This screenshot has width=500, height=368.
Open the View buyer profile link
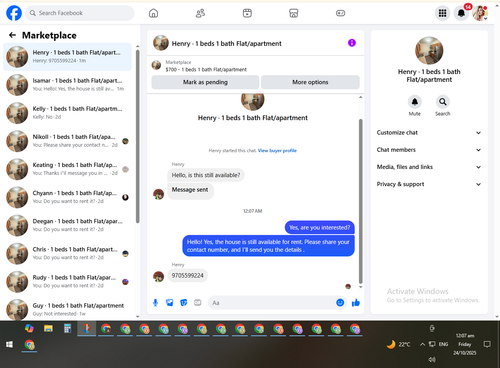click(x=277, y=151)
